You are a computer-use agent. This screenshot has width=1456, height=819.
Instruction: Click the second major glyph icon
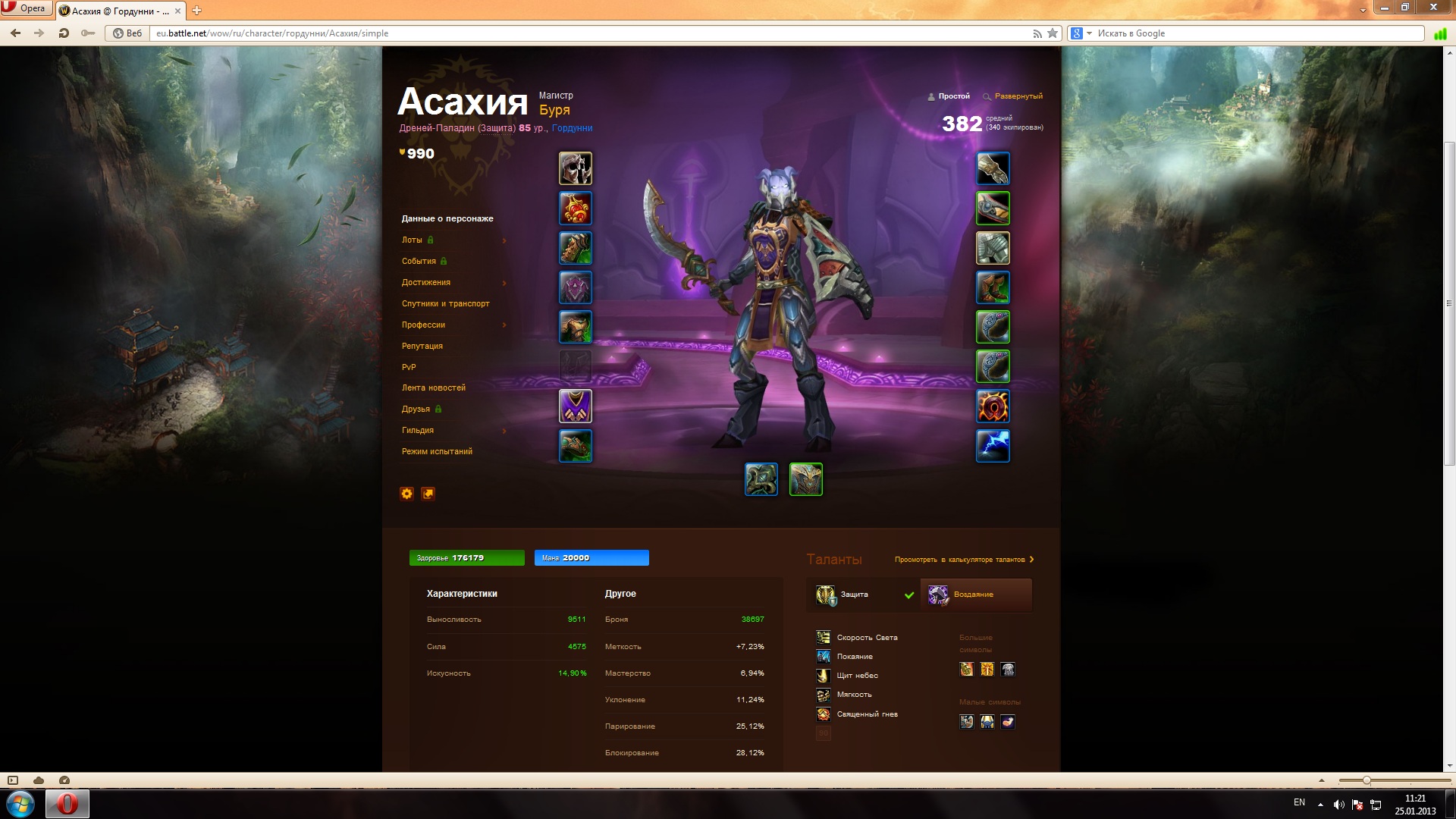coord(987,669)
